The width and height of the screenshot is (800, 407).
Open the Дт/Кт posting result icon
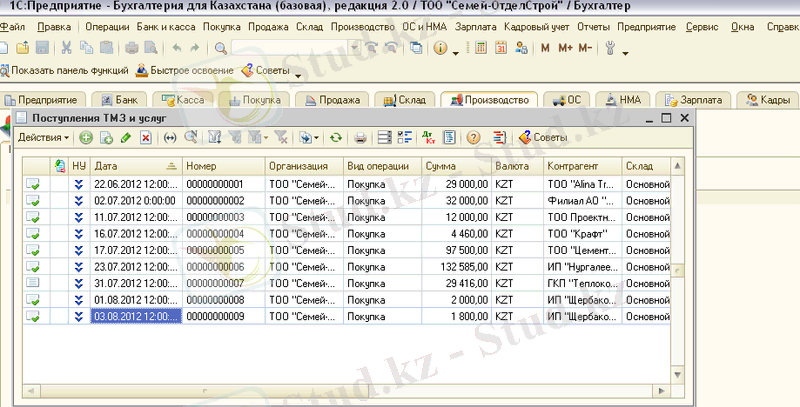point(429,137)
